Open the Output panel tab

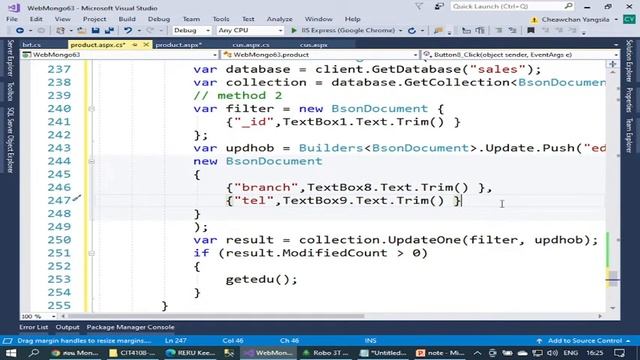point(67,327)
